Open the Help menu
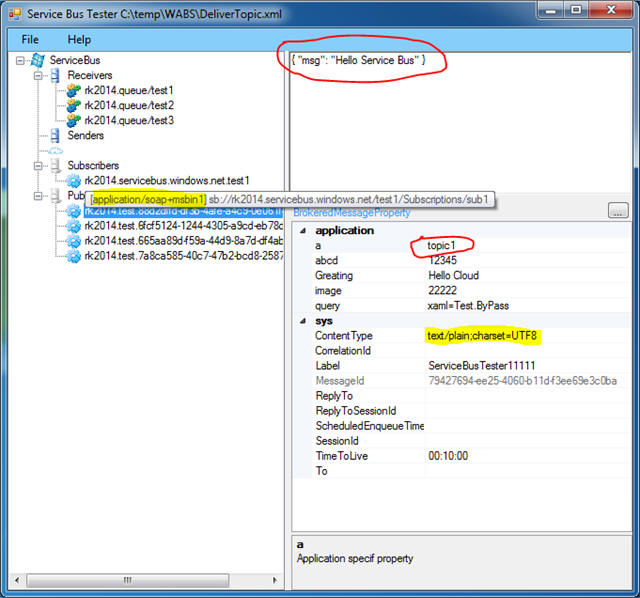This screenshot has height=598, width=640. (x=79, y=40)
